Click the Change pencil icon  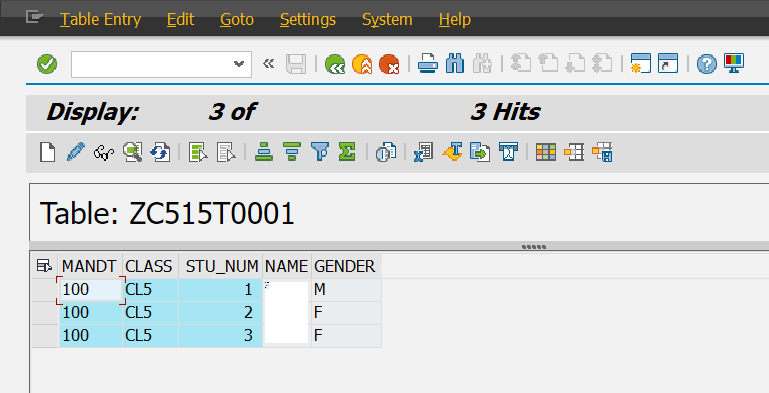tap(75, 152)
